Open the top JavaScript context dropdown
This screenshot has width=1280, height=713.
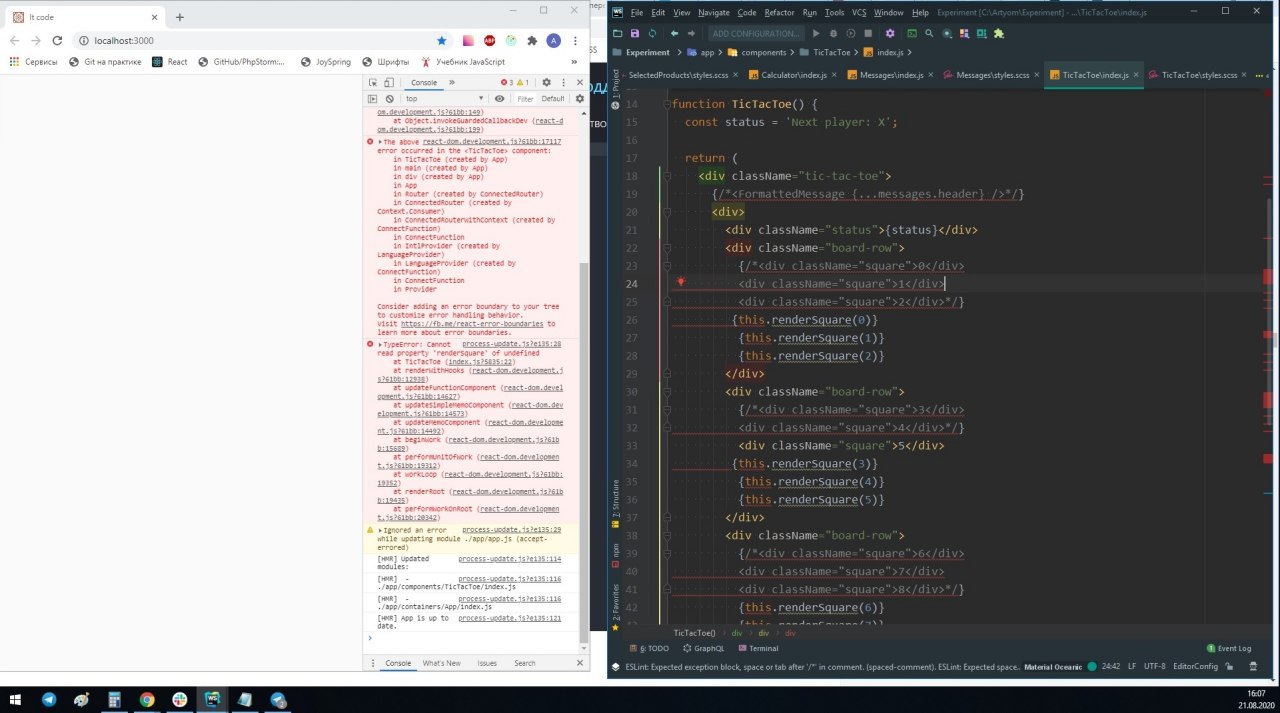445,99
